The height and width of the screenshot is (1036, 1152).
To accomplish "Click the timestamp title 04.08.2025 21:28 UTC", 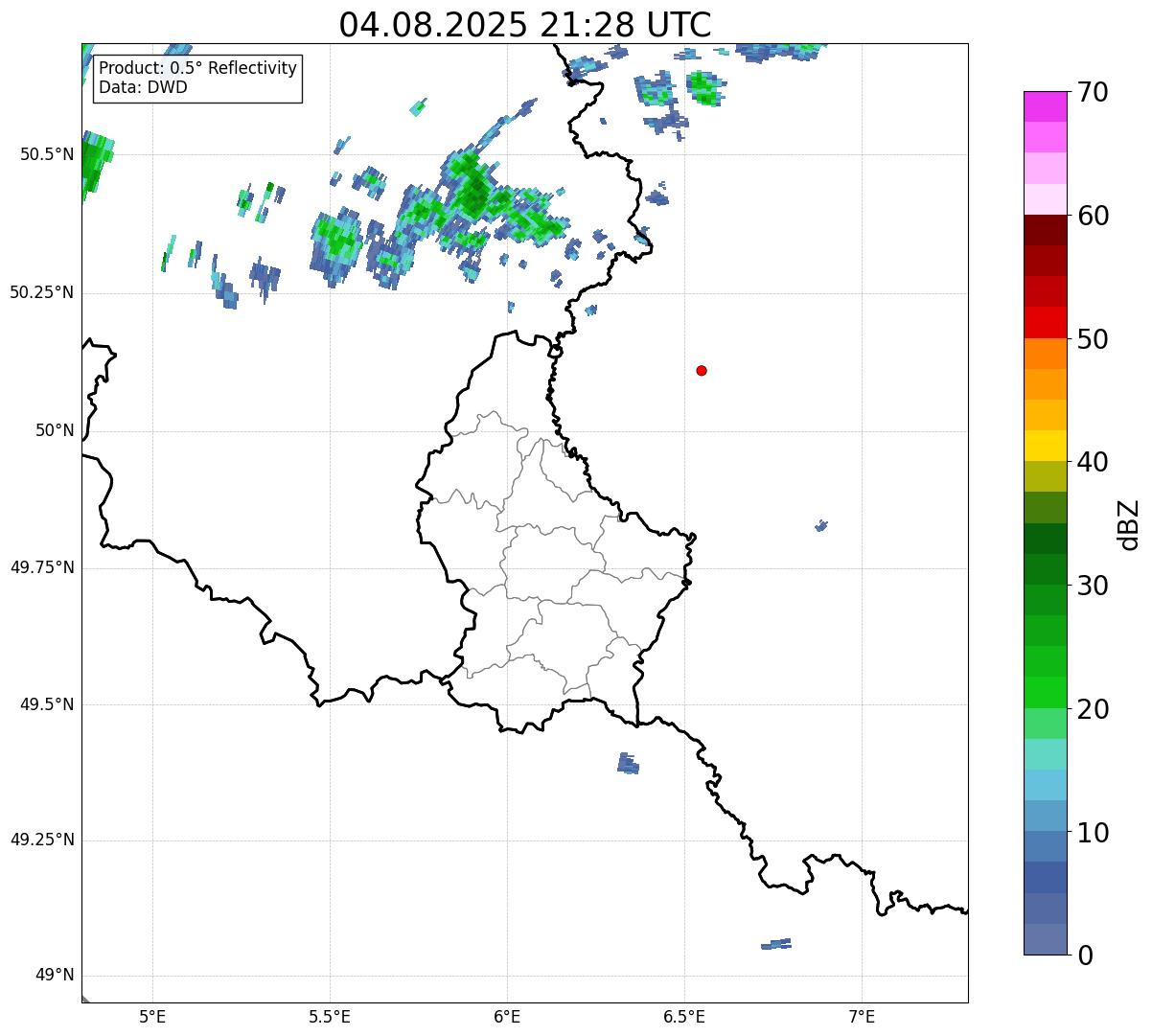I will click(525, 25).
